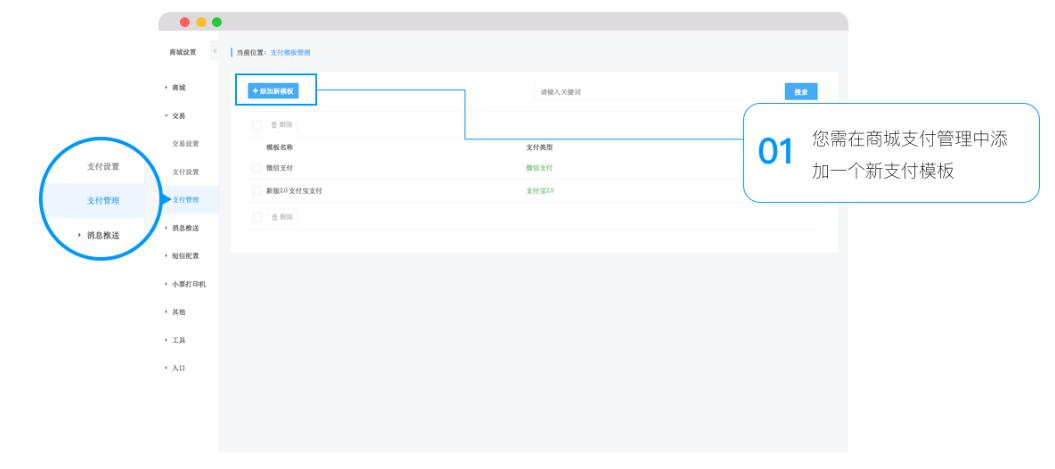The image size is (1055, 469).
Task: Open 交易设置 in the sidebar
Action: (186, 144)
